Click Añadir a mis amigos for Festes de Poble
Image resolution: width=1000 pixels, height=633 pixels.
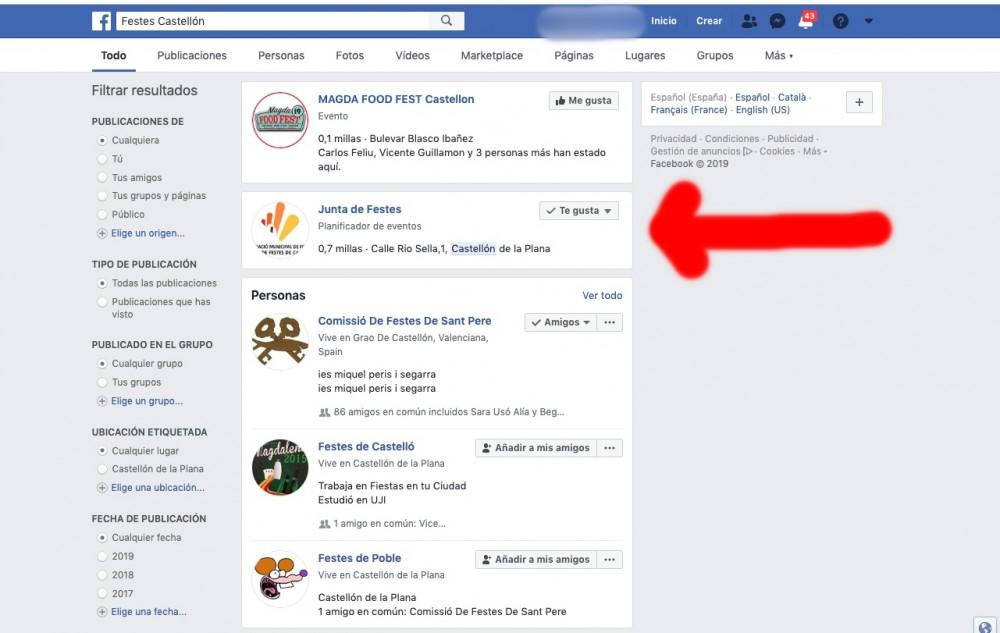point(535,560)
